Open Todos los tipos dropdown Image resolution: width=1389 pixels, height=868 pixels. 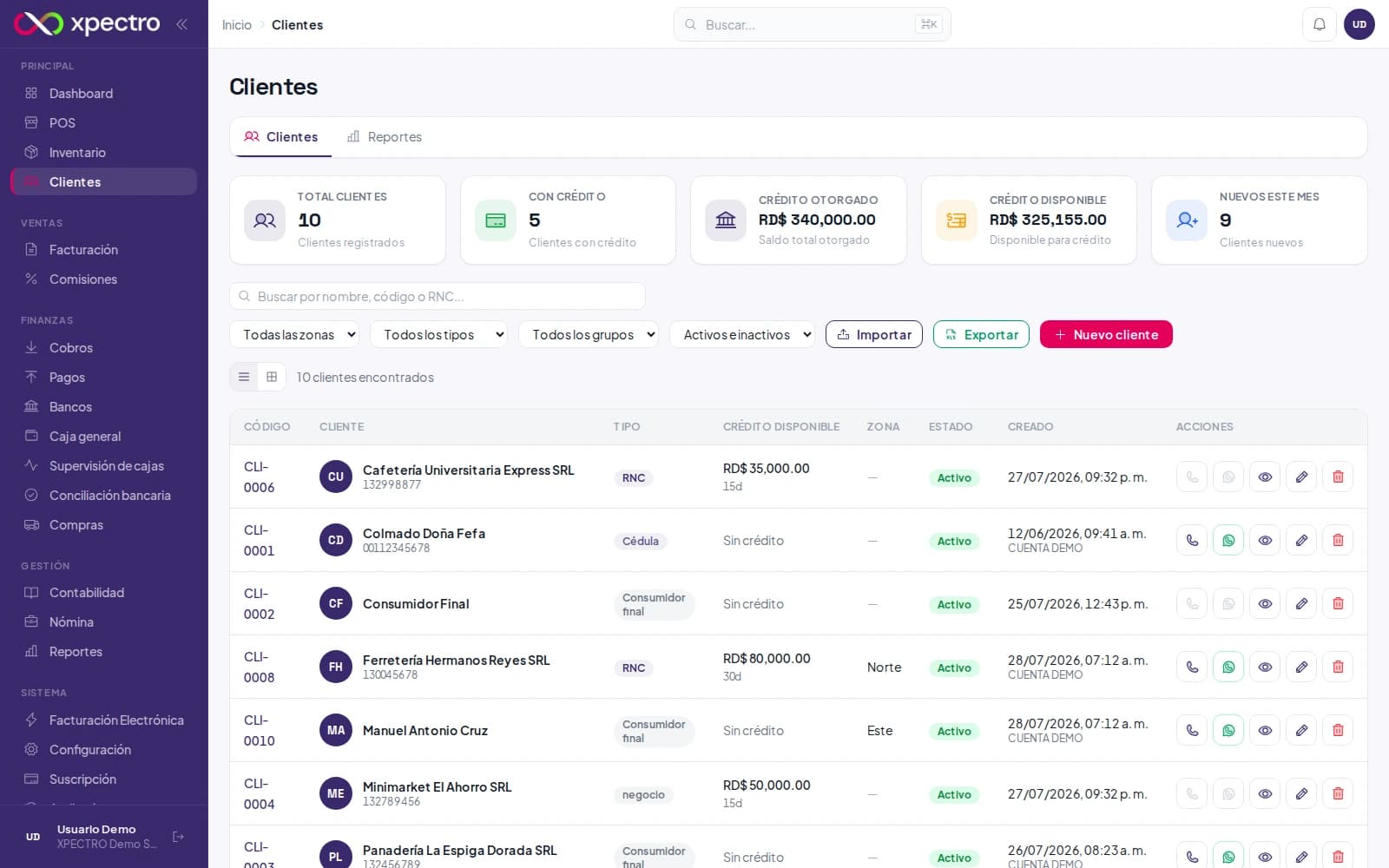tap(438, 334)
